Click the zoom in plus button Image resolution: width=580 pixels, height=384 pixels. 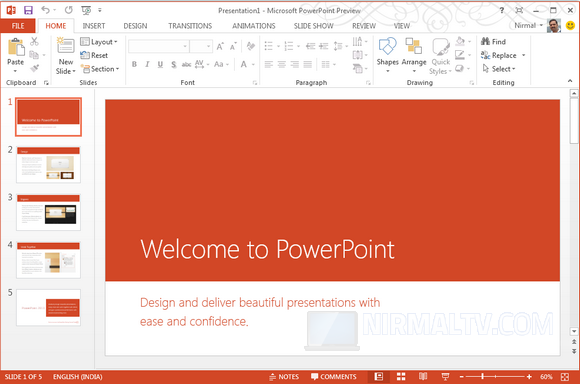point(529,377)
